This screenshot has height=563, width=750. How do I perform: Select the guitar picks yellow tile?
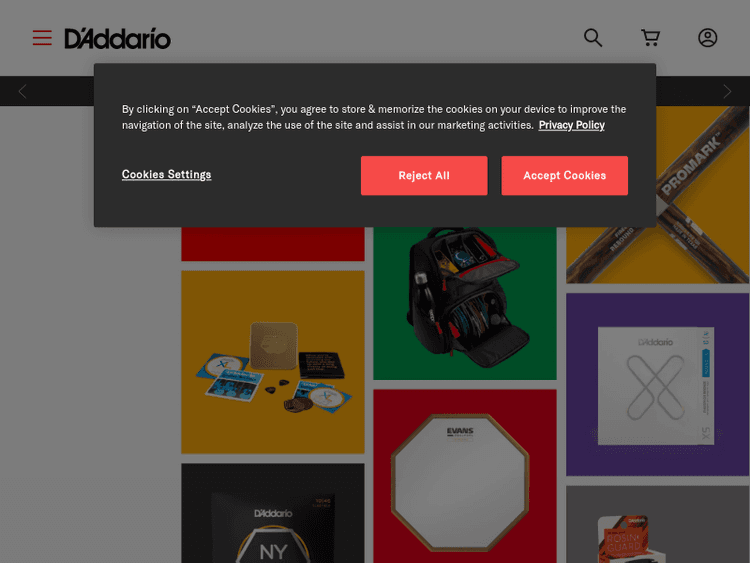[273, 362]
